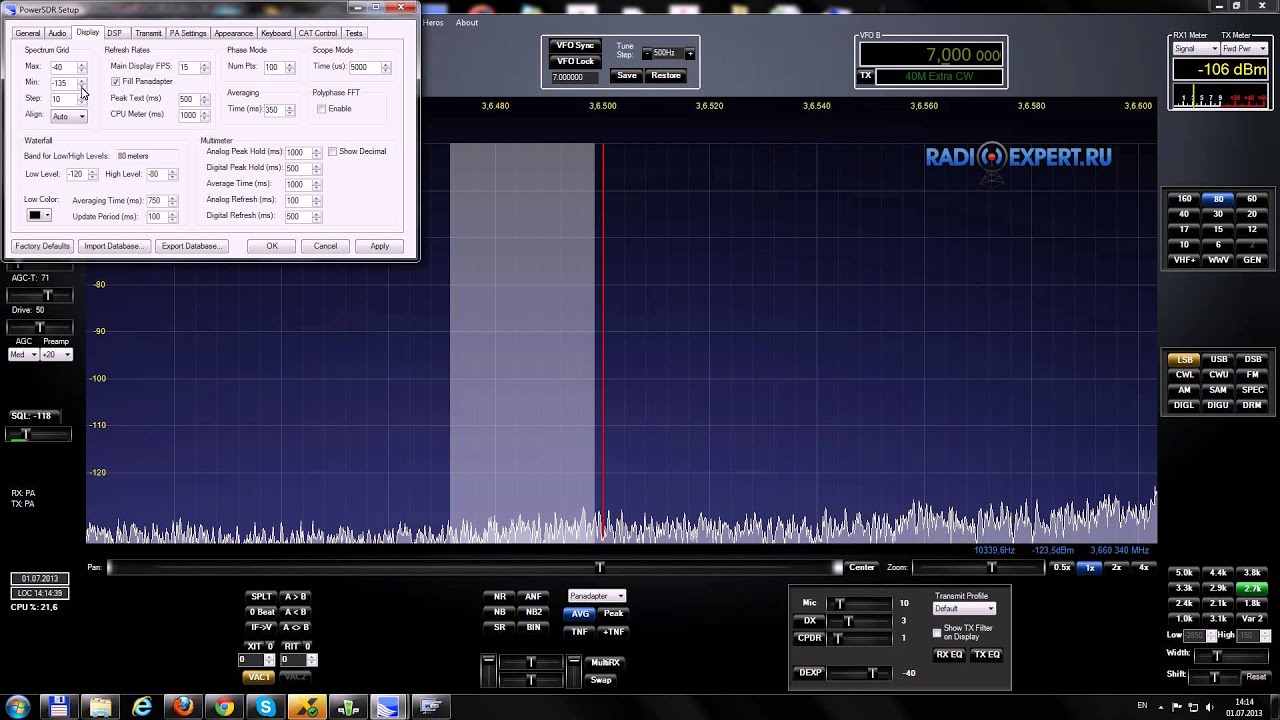Click the Center pan button
The width and height of the screenshot is (1280, 720).
[862, 567]
